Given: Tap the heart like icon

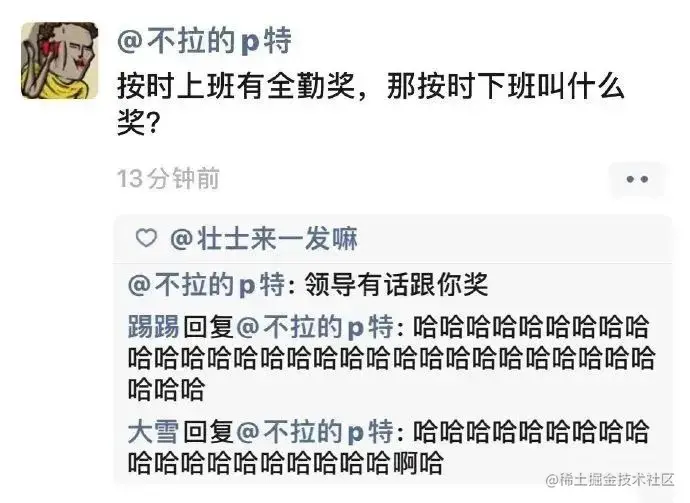Looking at the screenshot, I should 146,239.
